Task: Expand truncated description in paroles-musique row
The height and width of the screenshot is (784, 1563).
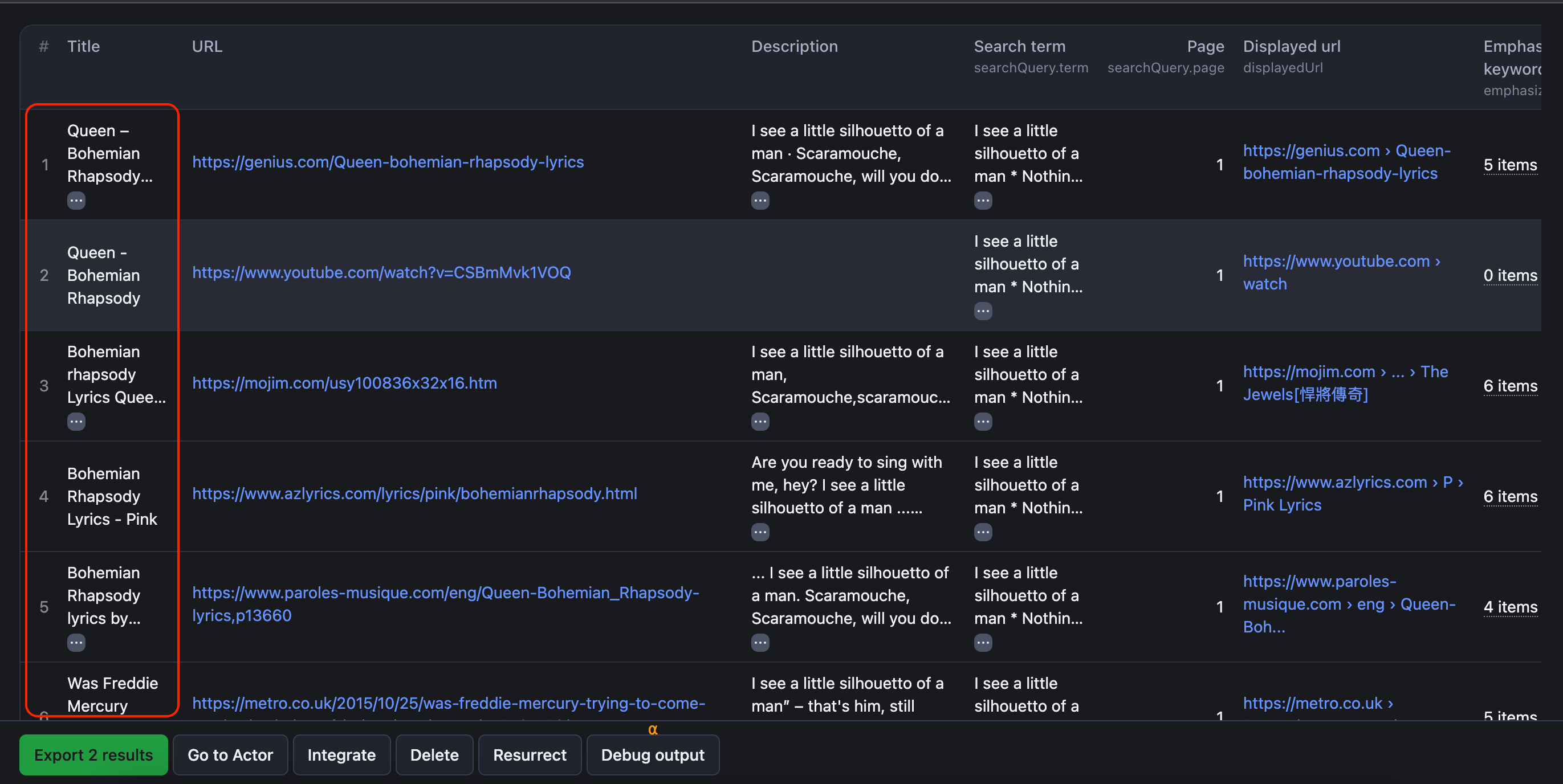Action: (x=760, y=643)
